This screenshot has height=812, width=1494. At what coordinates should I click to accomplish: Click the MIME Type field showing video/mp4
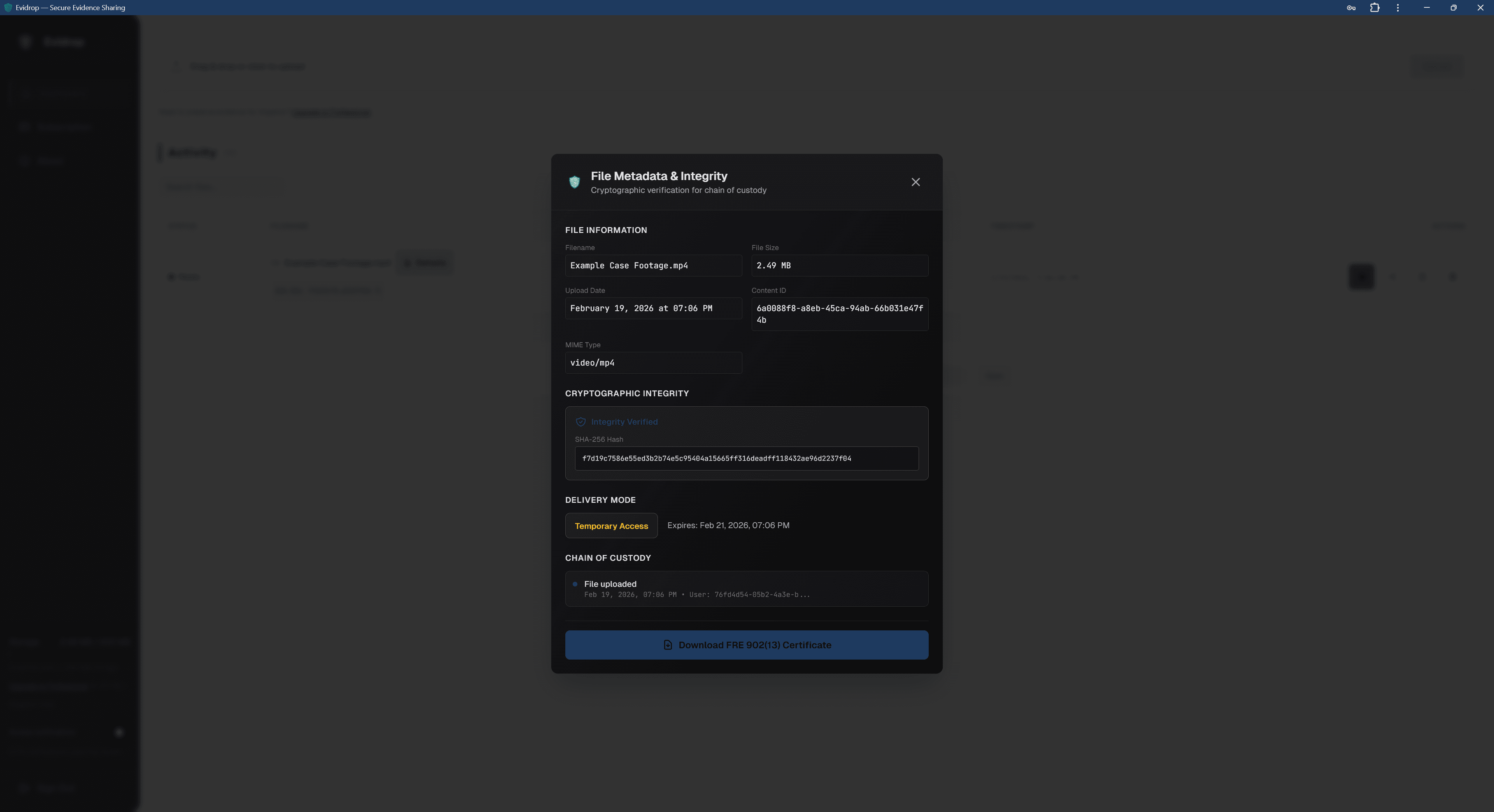coord(653,363)
